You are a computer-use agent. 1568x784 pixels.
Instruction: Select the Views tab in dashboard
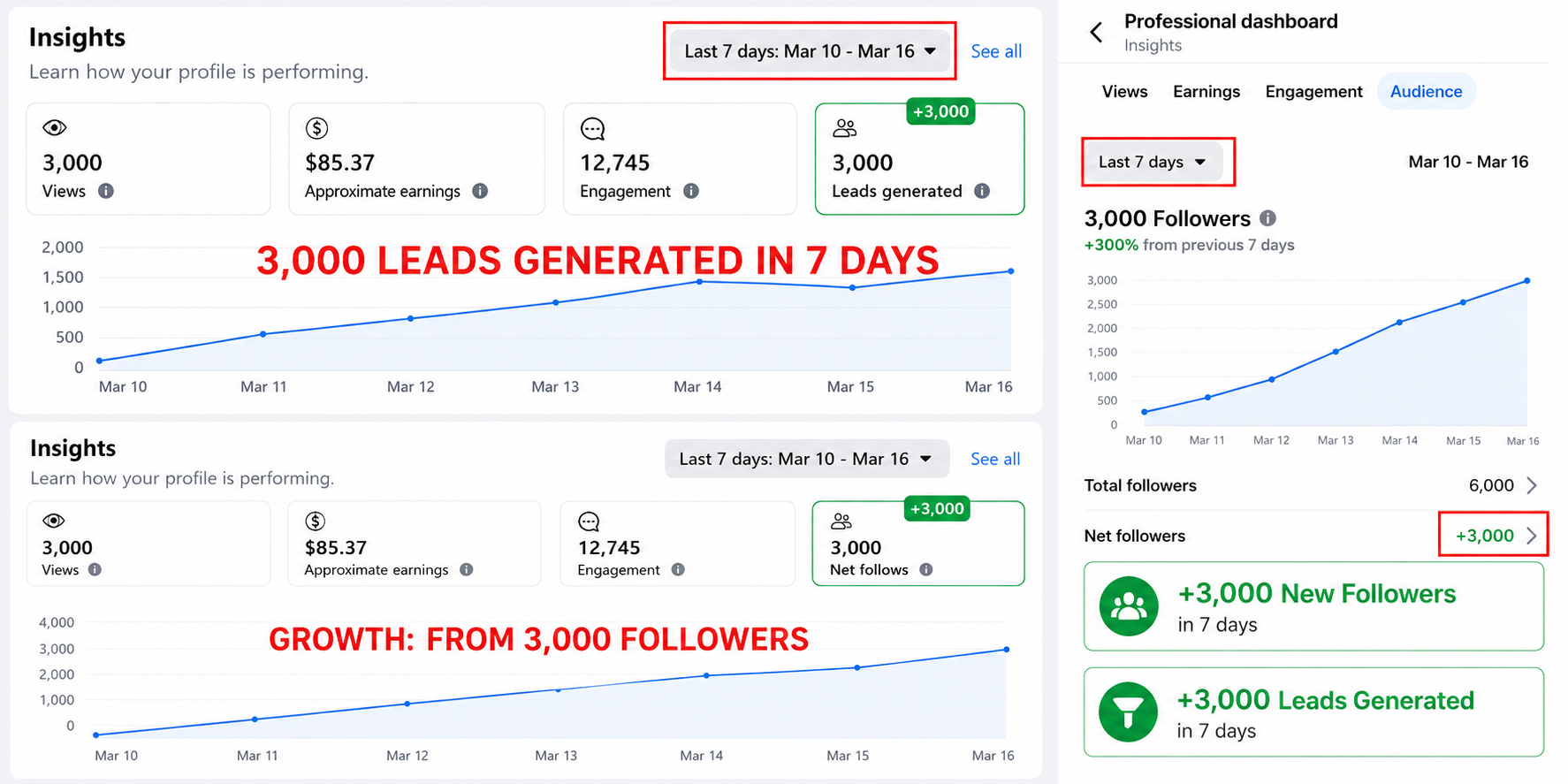point(1124,92)
